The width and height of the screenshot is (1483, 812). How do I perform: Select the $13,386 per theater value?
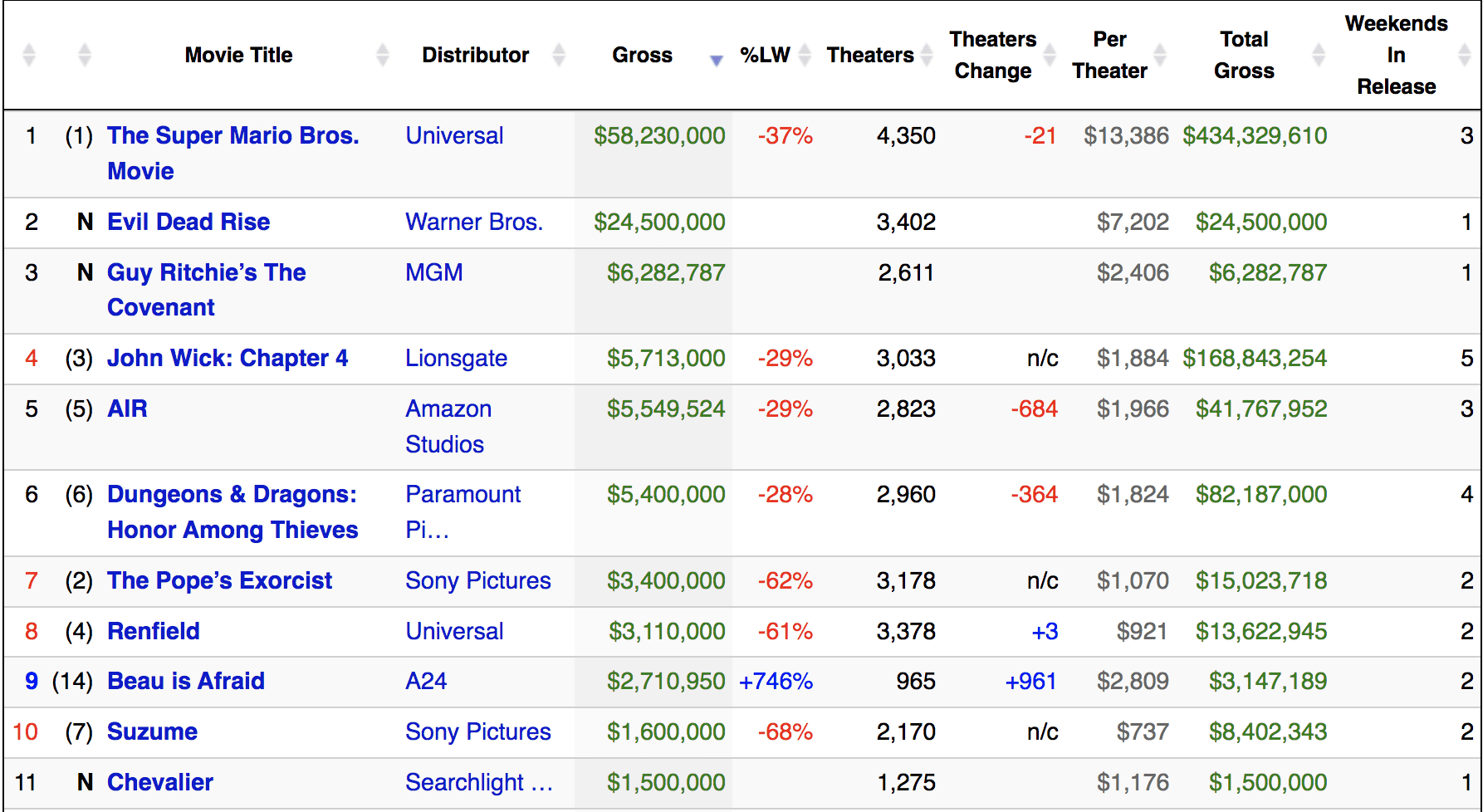tap(1126, 135)
